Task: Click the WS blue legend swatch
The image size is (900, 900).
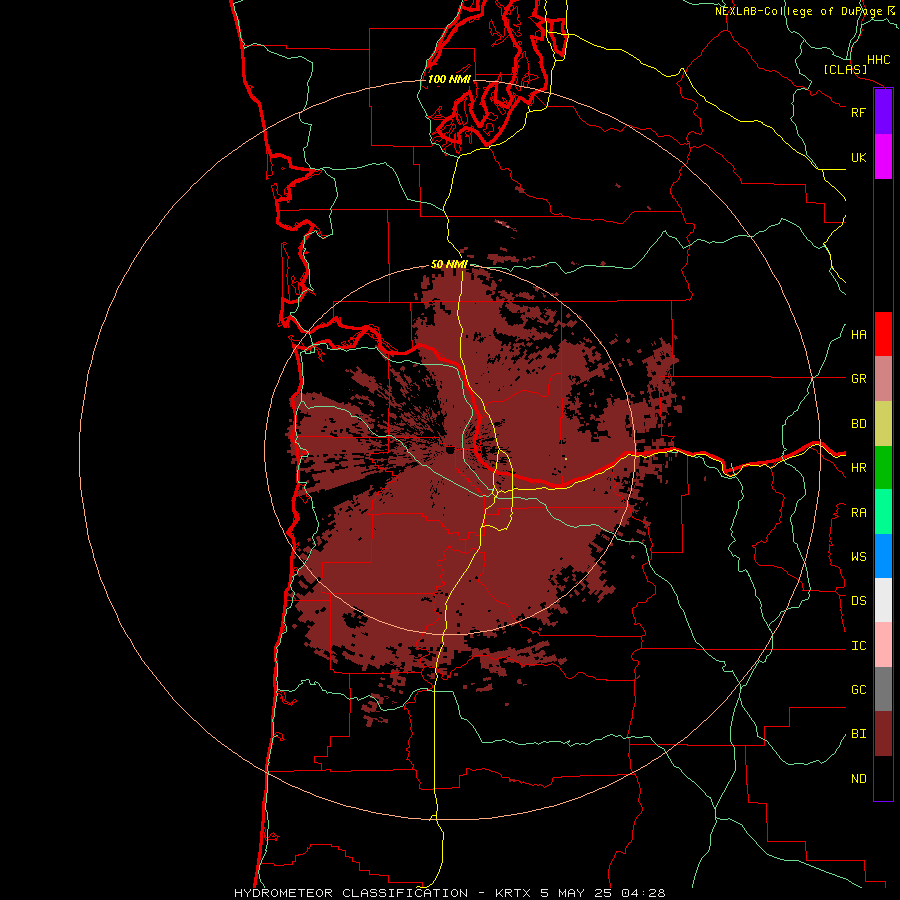Action: tap(883, 556)
